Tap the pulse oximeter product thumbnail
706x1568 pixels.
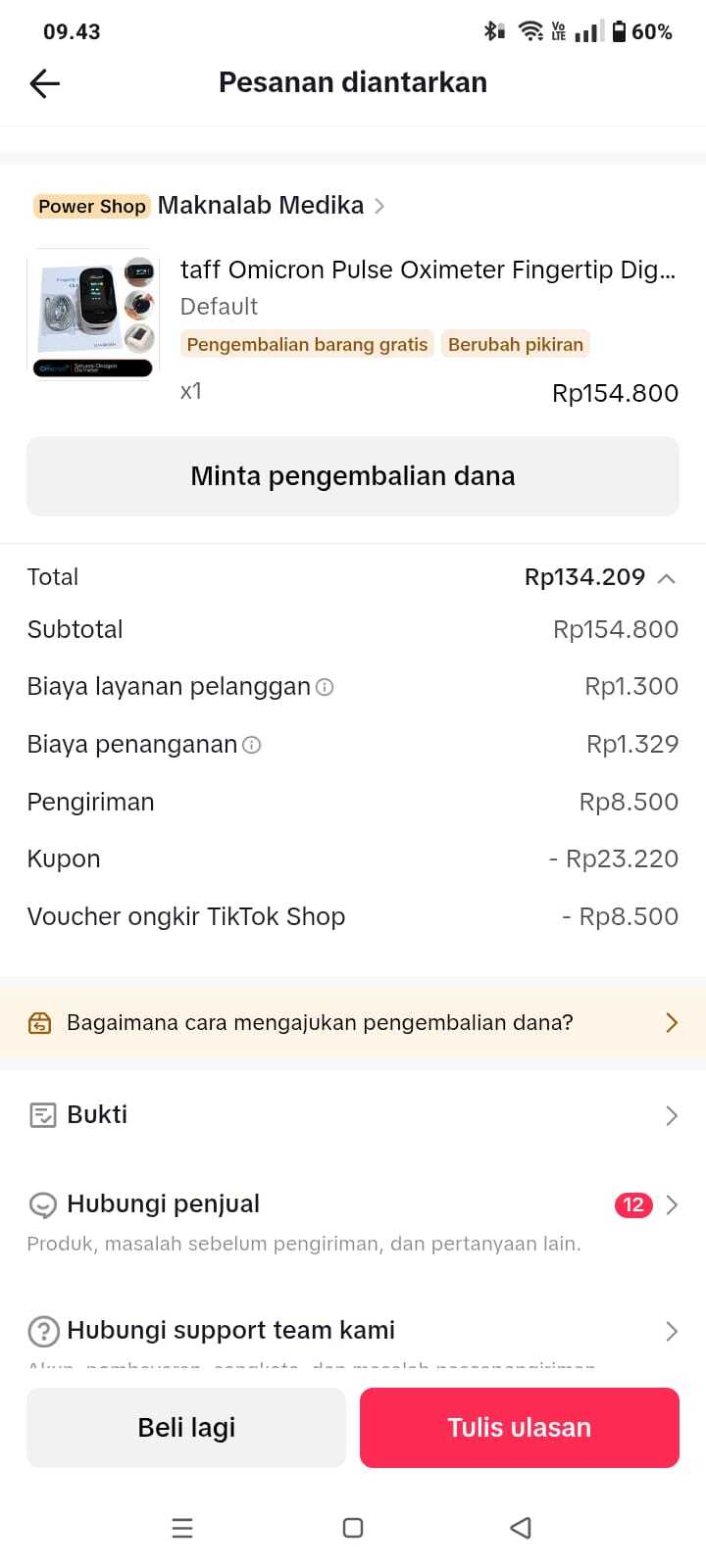coord(94,314)
